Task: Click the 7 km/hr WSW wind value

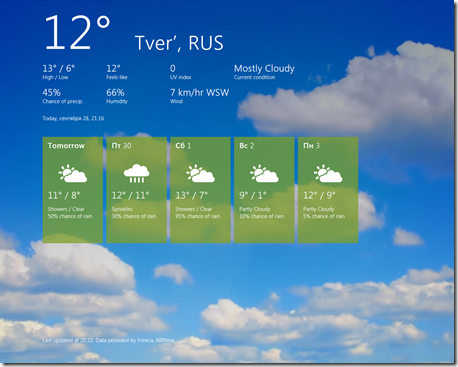Action: 200,92
